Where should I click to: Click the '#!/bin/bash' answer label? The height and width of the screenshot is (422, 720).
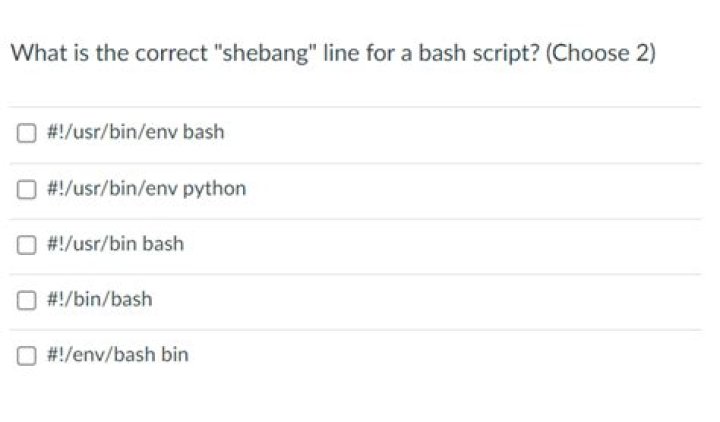click(100, 299)
